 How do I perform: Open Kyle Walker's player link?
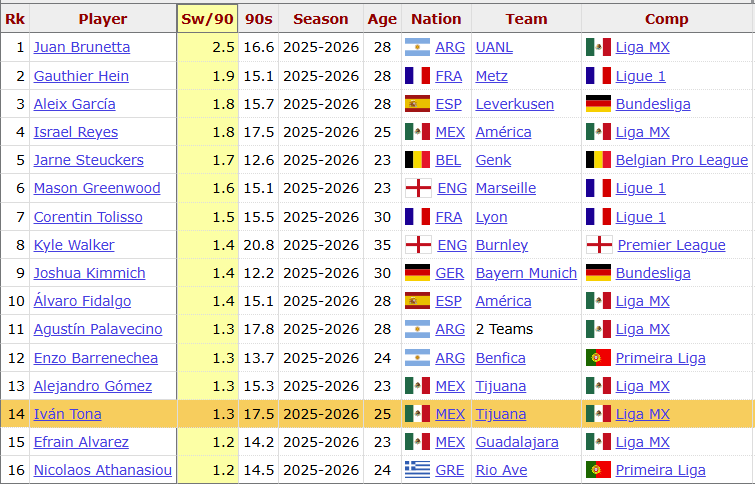click(x=74, y=245)
